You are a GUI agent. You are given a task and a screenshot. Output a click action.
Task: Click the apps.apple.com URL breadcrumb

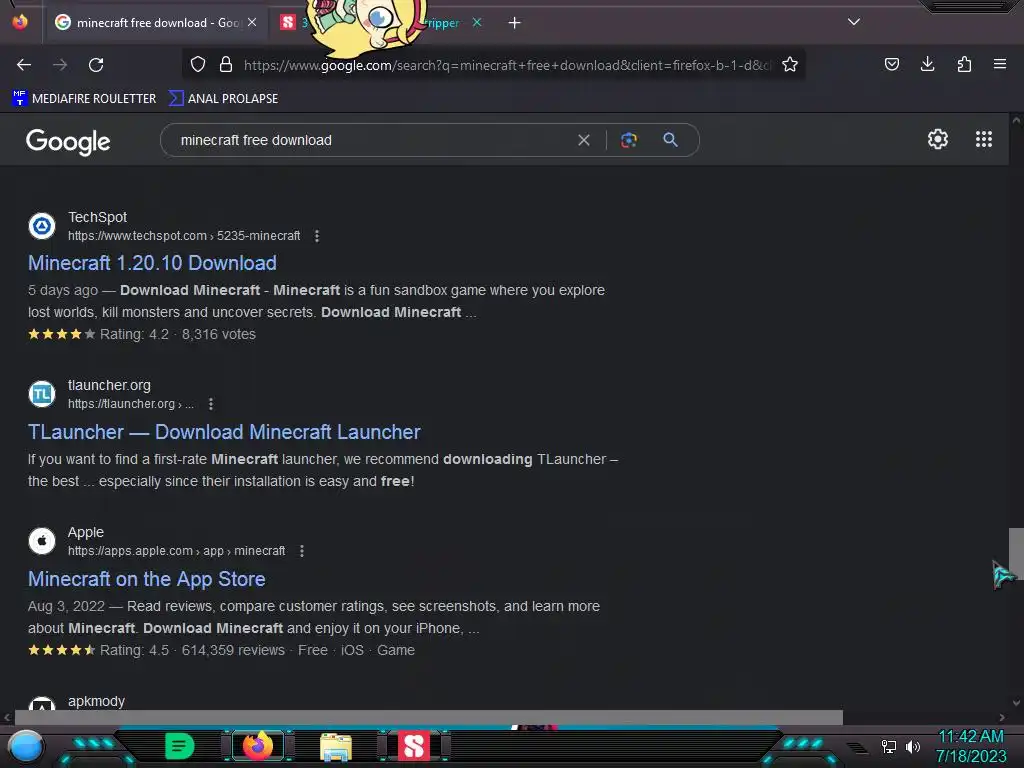click(x=176, y=551)
